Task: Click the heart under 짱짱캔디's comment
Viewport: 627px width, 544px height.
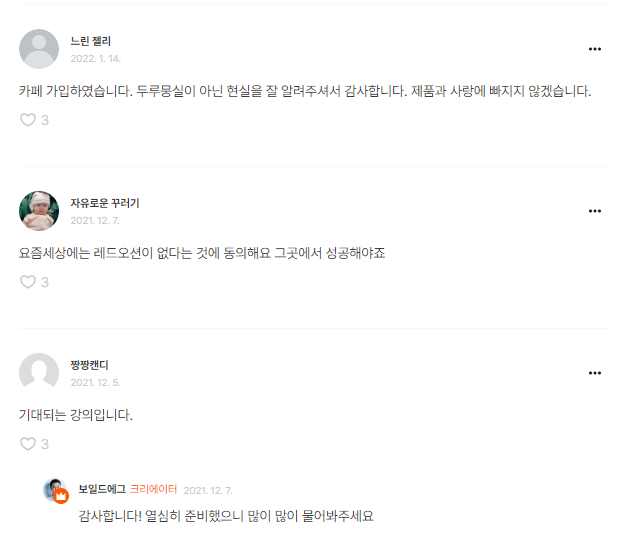Action: point(28,444)
